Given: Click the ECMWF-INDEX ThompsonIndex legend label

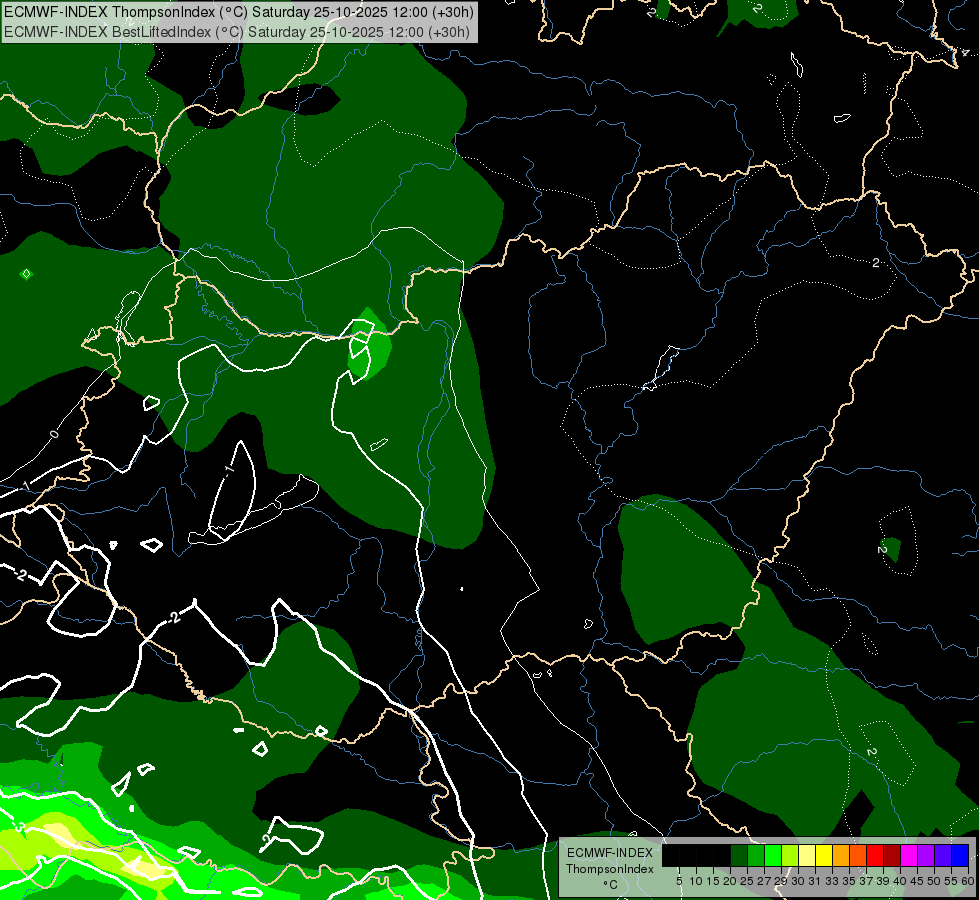Looking at the screenshot, I should 610,861.
